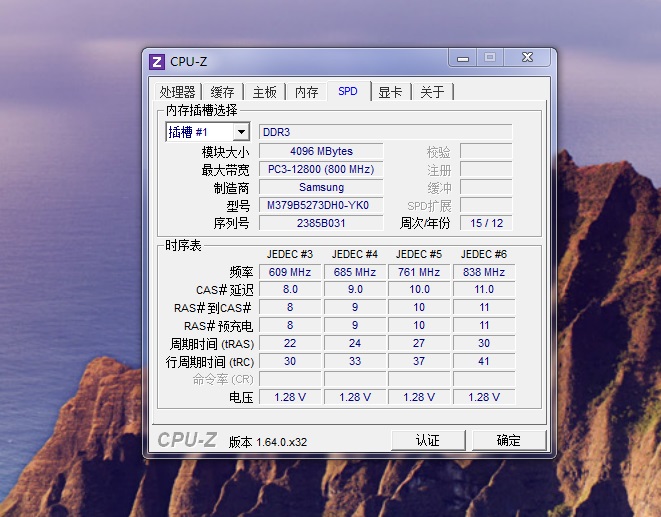Click the 版本 1.64.0.x32 version text
Image resolution: width=661 pixels, height=517 pixels.
point(268,442)
